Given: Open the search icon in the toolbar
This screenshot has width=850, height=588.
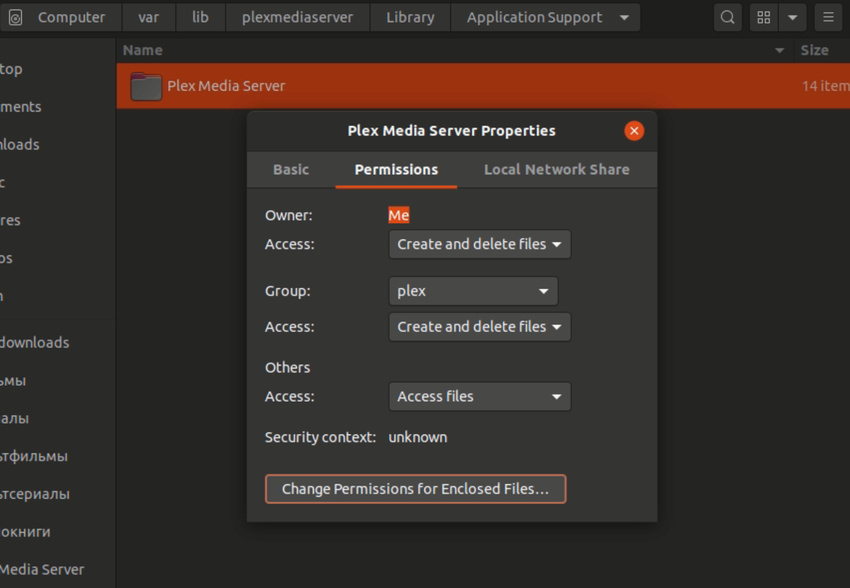Looking at the screenshot, I should point(727,17).
